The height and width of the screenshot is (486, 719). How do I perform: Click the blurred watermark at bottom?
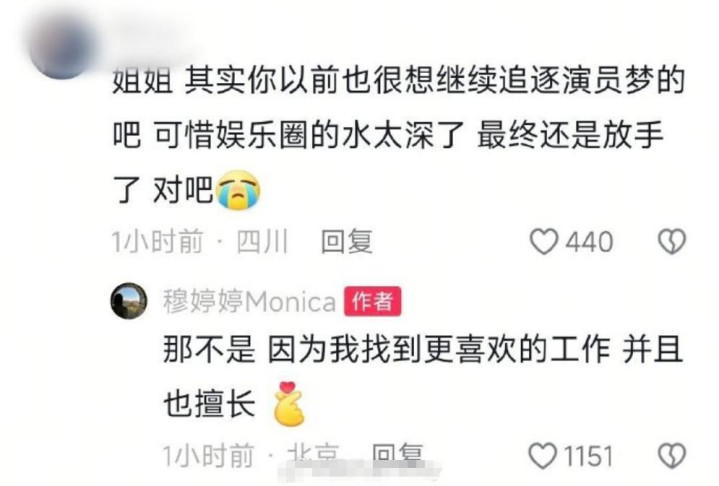click(362, 471)
